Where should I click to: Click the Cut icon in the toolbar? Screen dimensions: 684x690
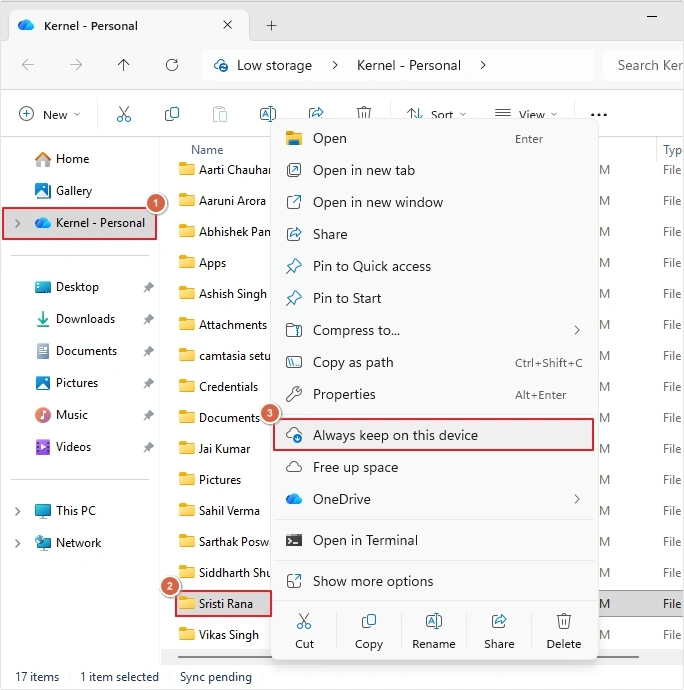point(124,114)
